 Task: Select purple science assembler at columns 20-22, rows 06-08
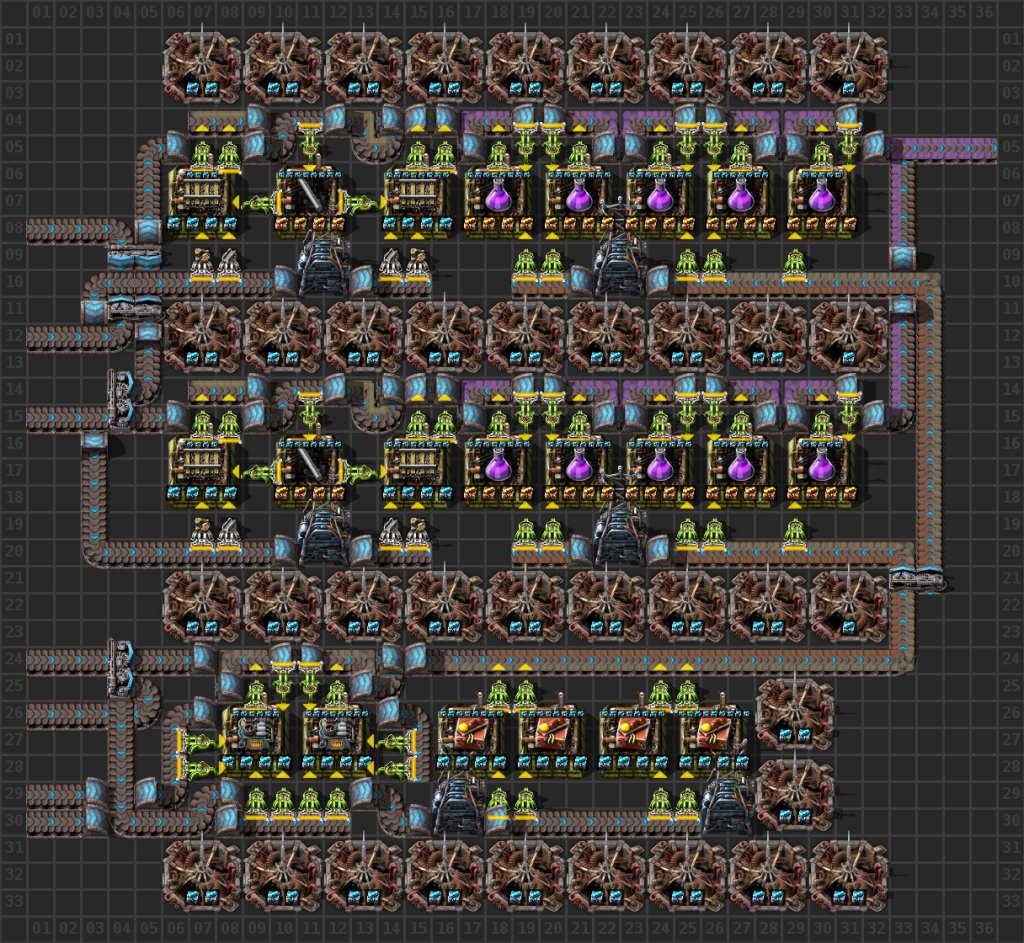579,201
